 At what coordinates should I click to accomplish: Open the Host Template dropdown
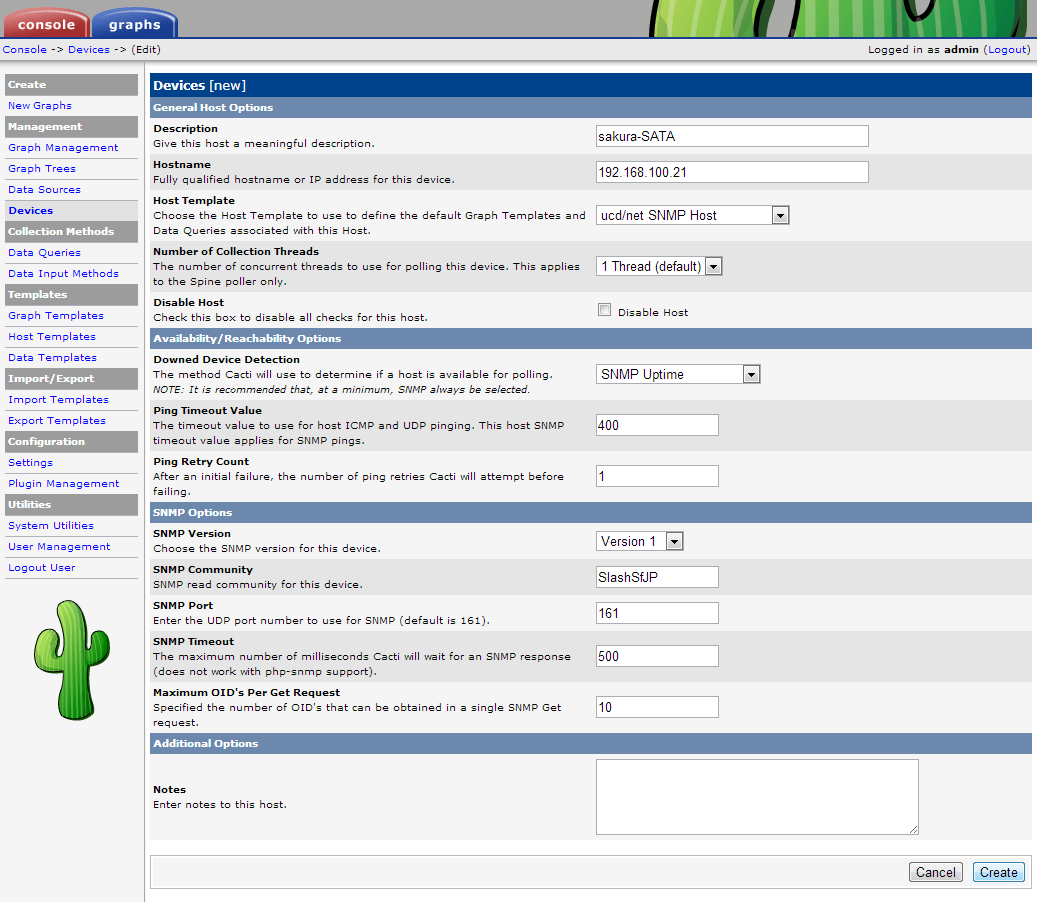[x=693, y=215]
